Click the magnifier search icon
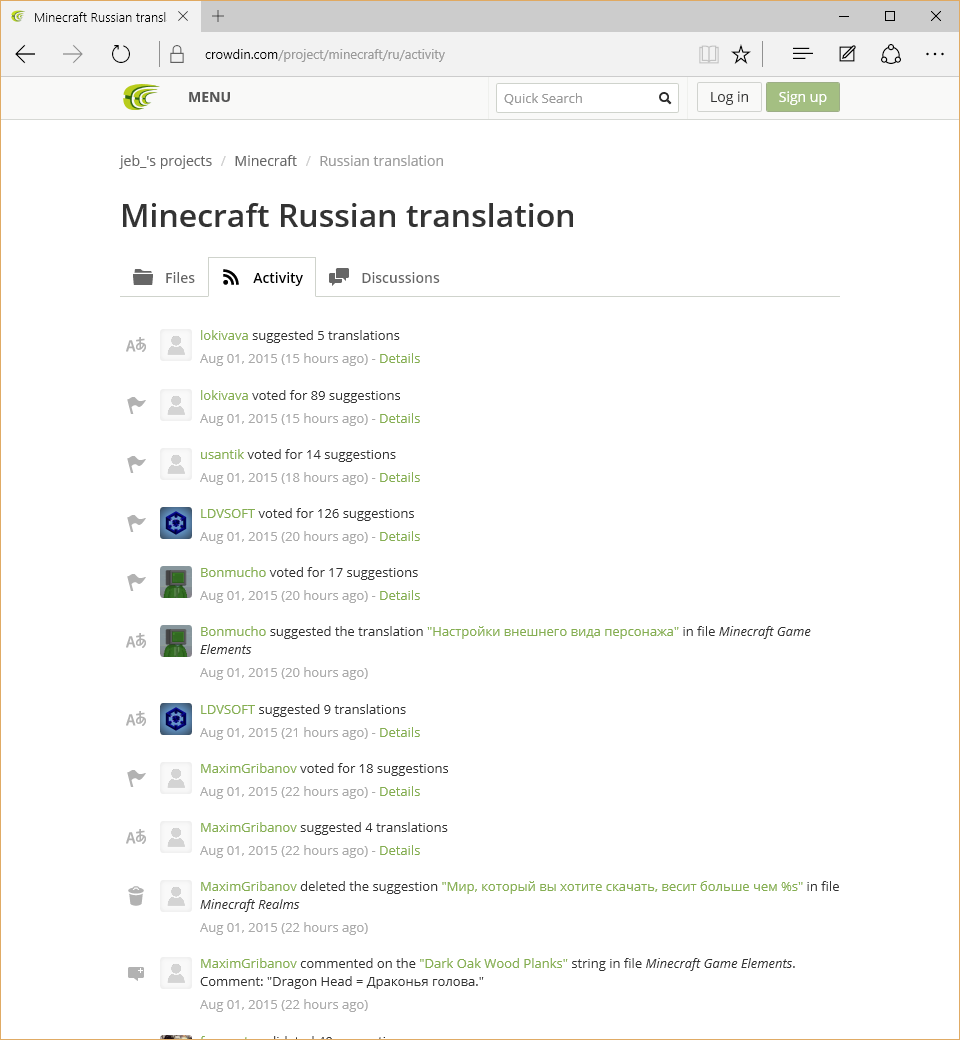 click(665, 98)
